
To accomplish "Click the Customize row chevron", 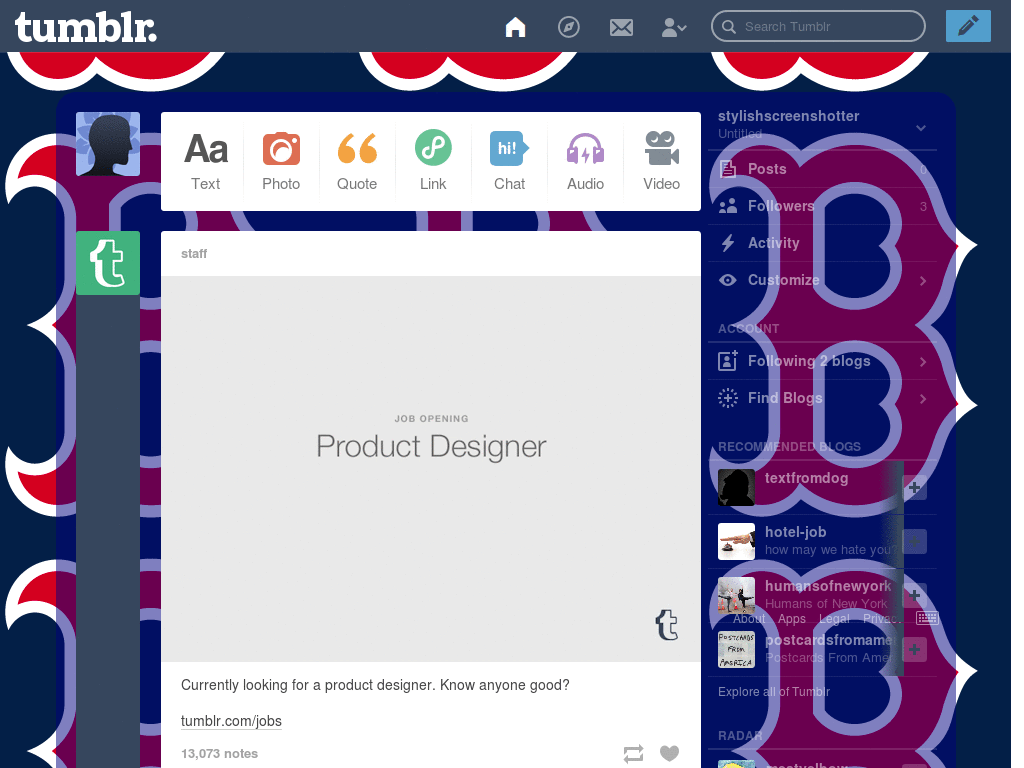I will pyautogui.click(x=923, y=281).
